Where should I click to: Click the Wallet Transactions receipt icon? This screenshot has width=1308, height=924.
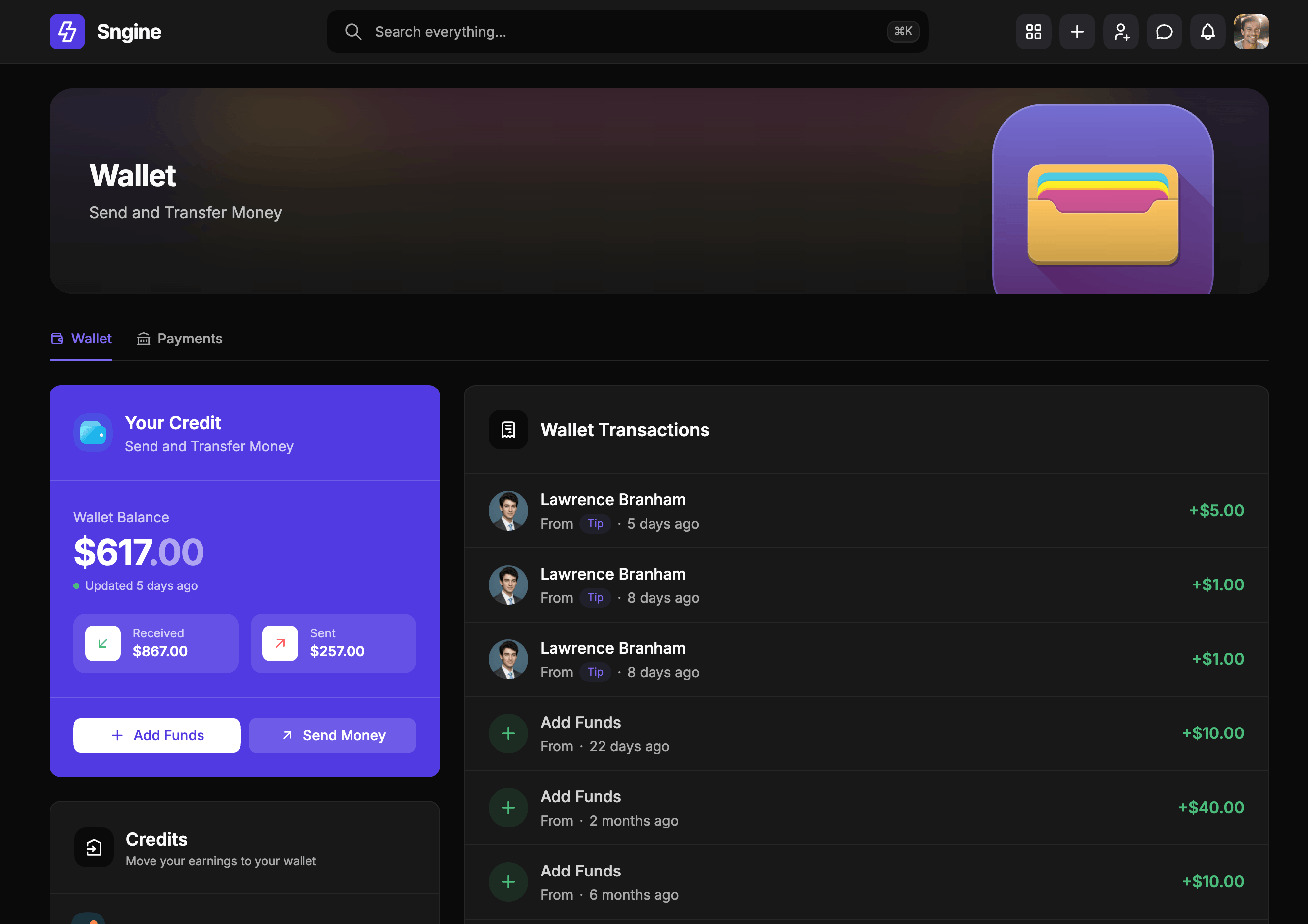coord(508,430)
